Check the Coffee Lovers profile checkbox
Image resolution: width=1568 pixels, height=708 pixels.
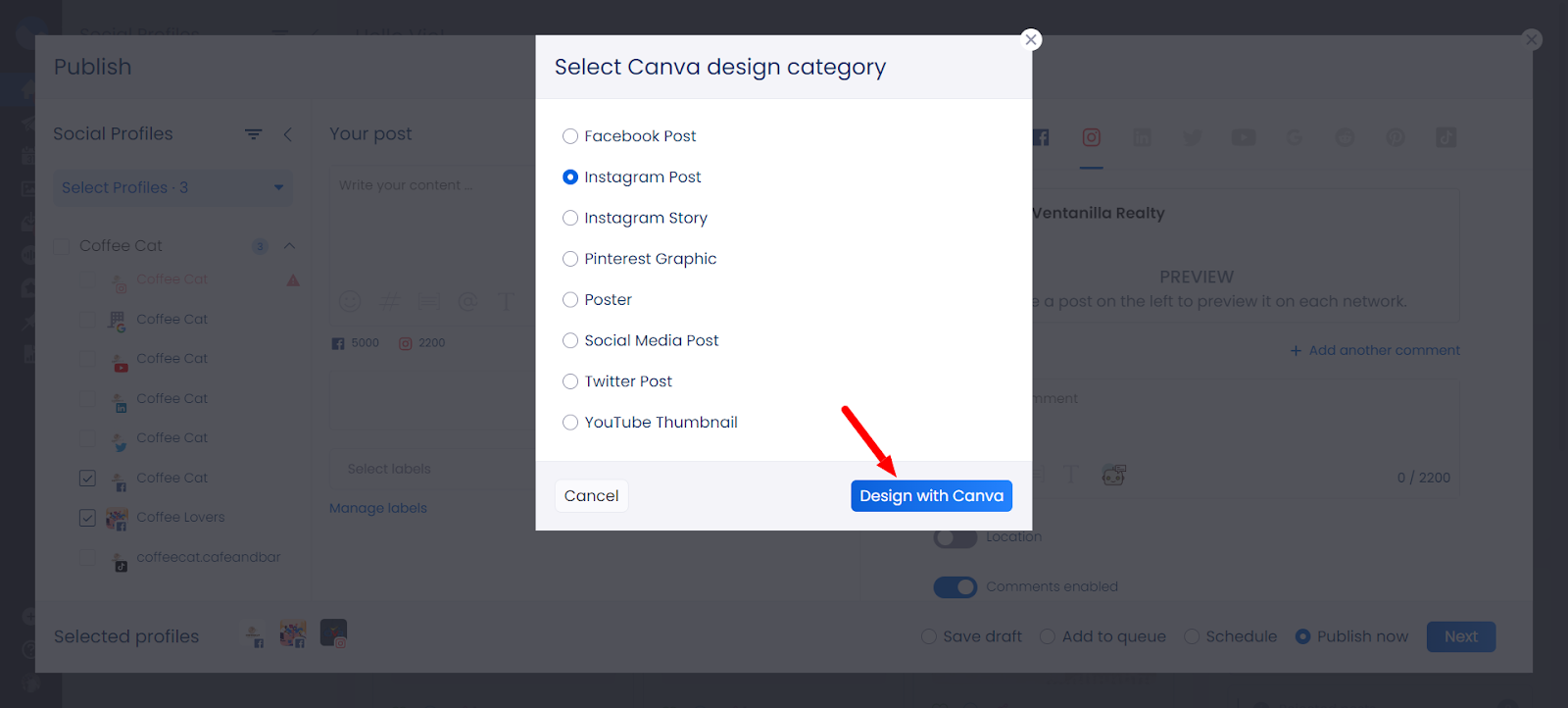87,518
